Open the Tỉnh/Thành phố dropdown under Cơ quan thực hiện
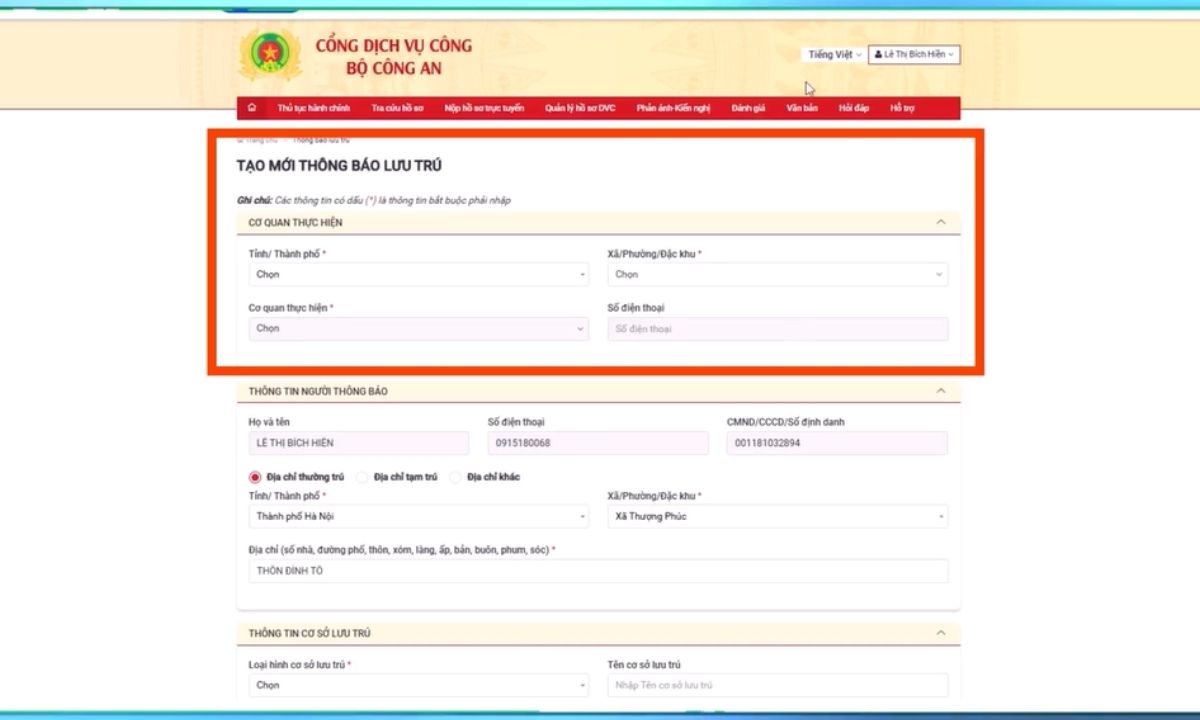 (419, 274)
